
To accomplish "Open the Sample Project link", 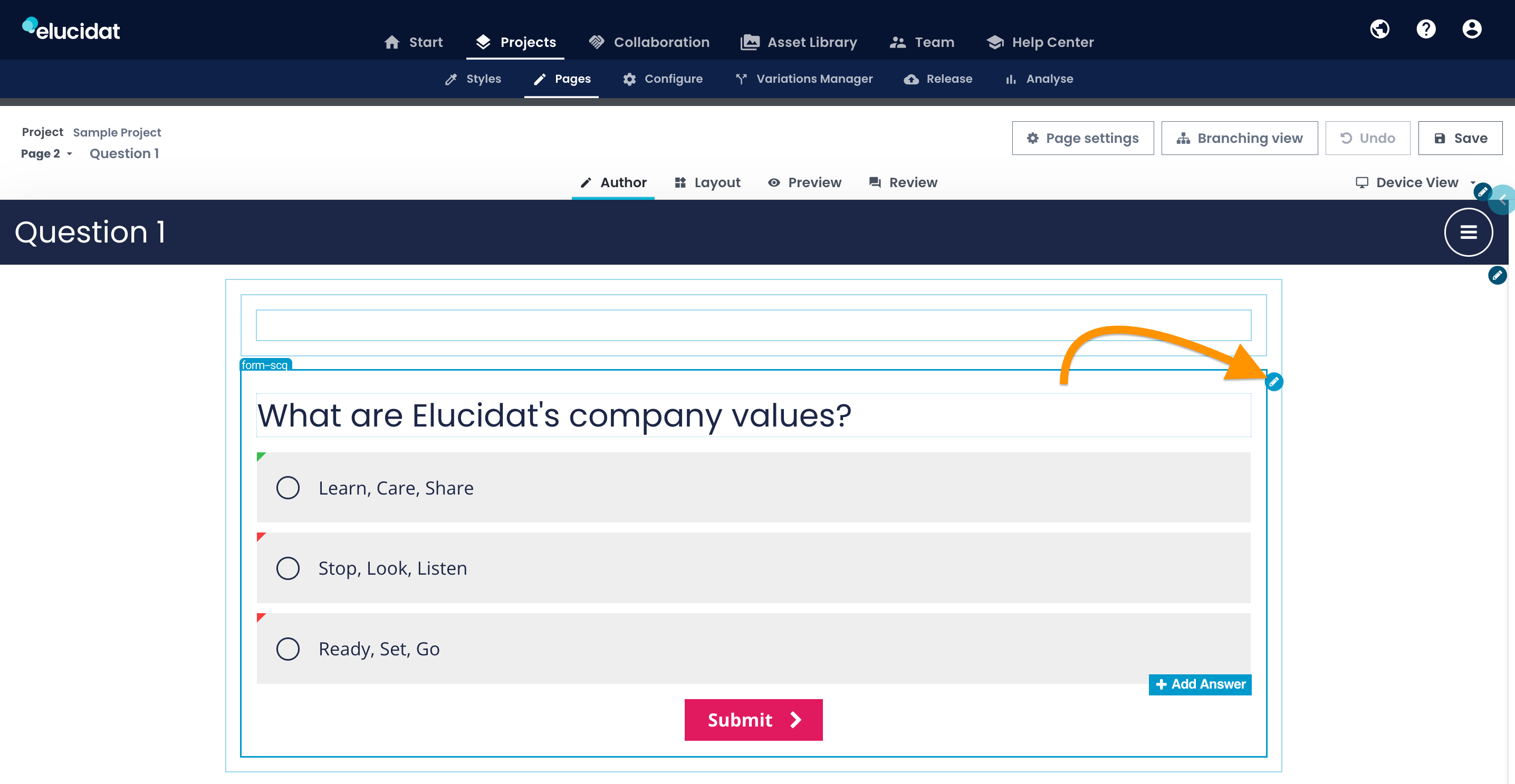I will coord(117,132).
